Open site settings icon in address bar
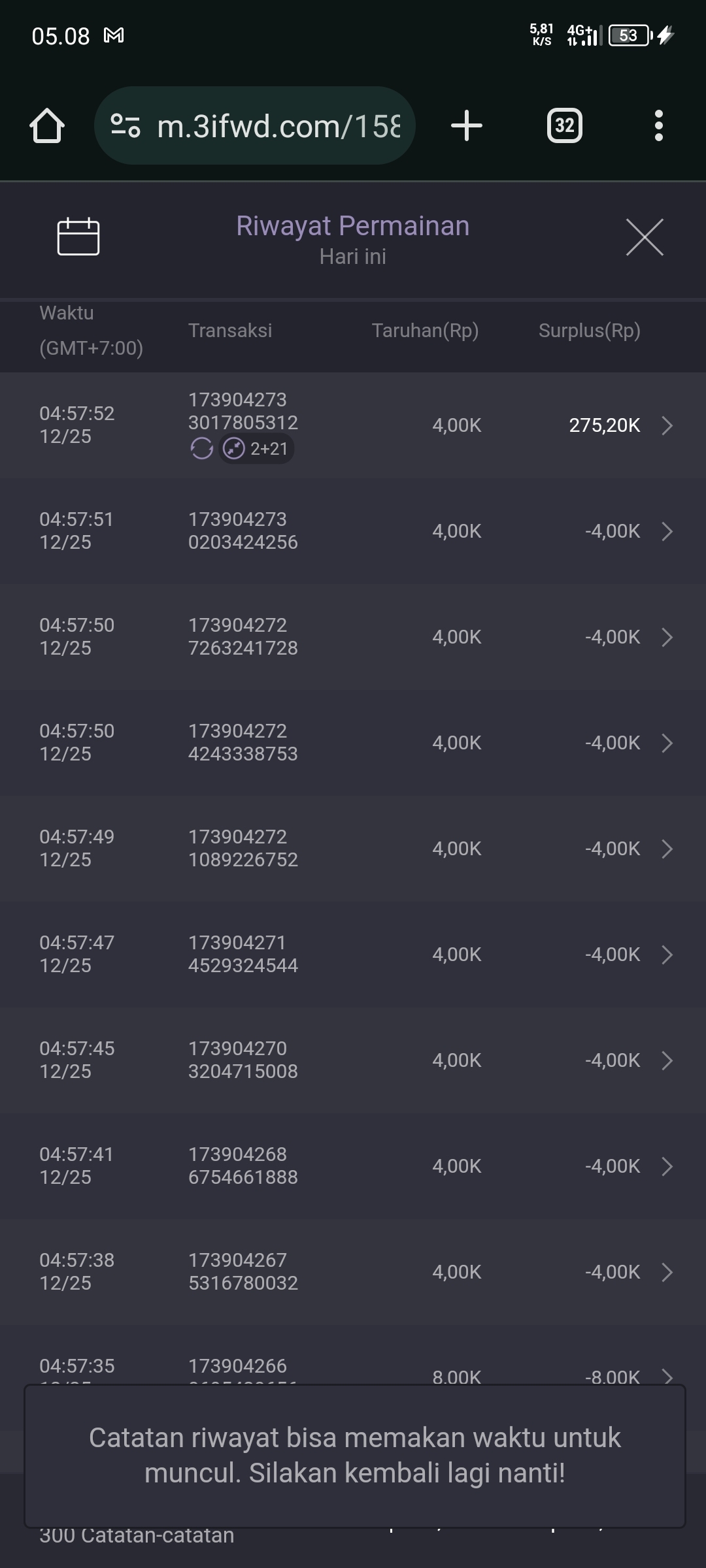Viewport: 706px width, 1568px height. point(126,125)
